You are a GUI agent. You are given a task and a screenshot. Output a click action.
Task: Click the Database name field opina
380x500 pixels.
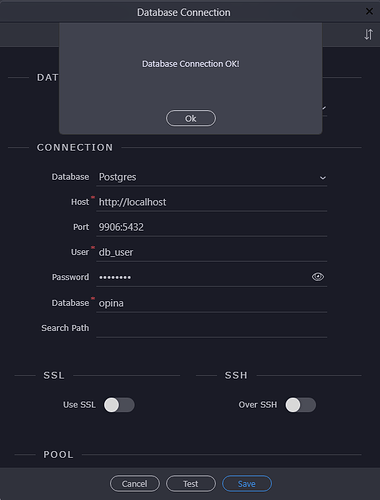coord(212,303)
